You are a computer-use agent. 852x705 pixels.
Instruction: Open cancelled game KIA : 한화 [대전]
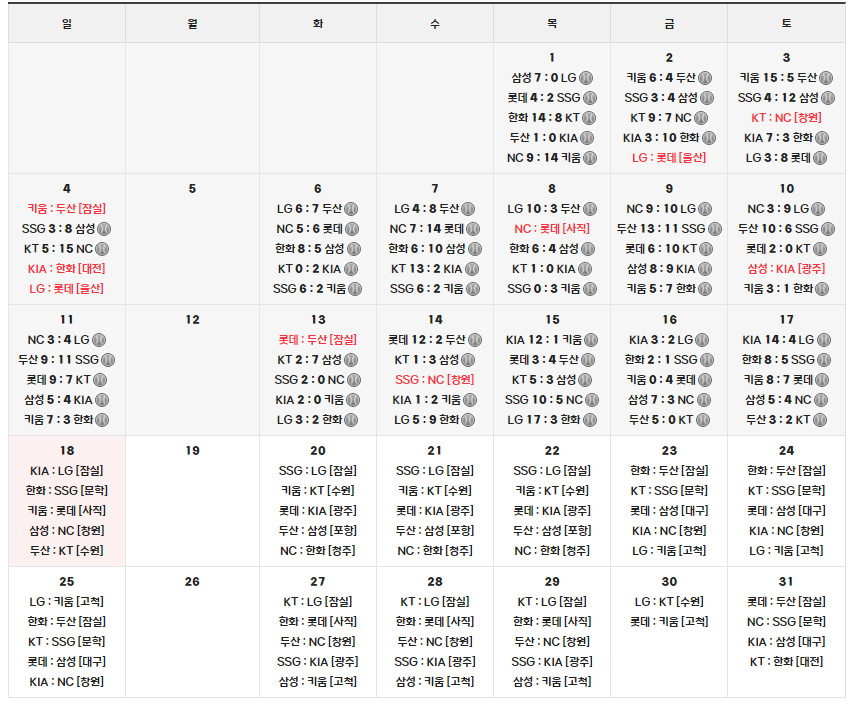tap(67, 269)
